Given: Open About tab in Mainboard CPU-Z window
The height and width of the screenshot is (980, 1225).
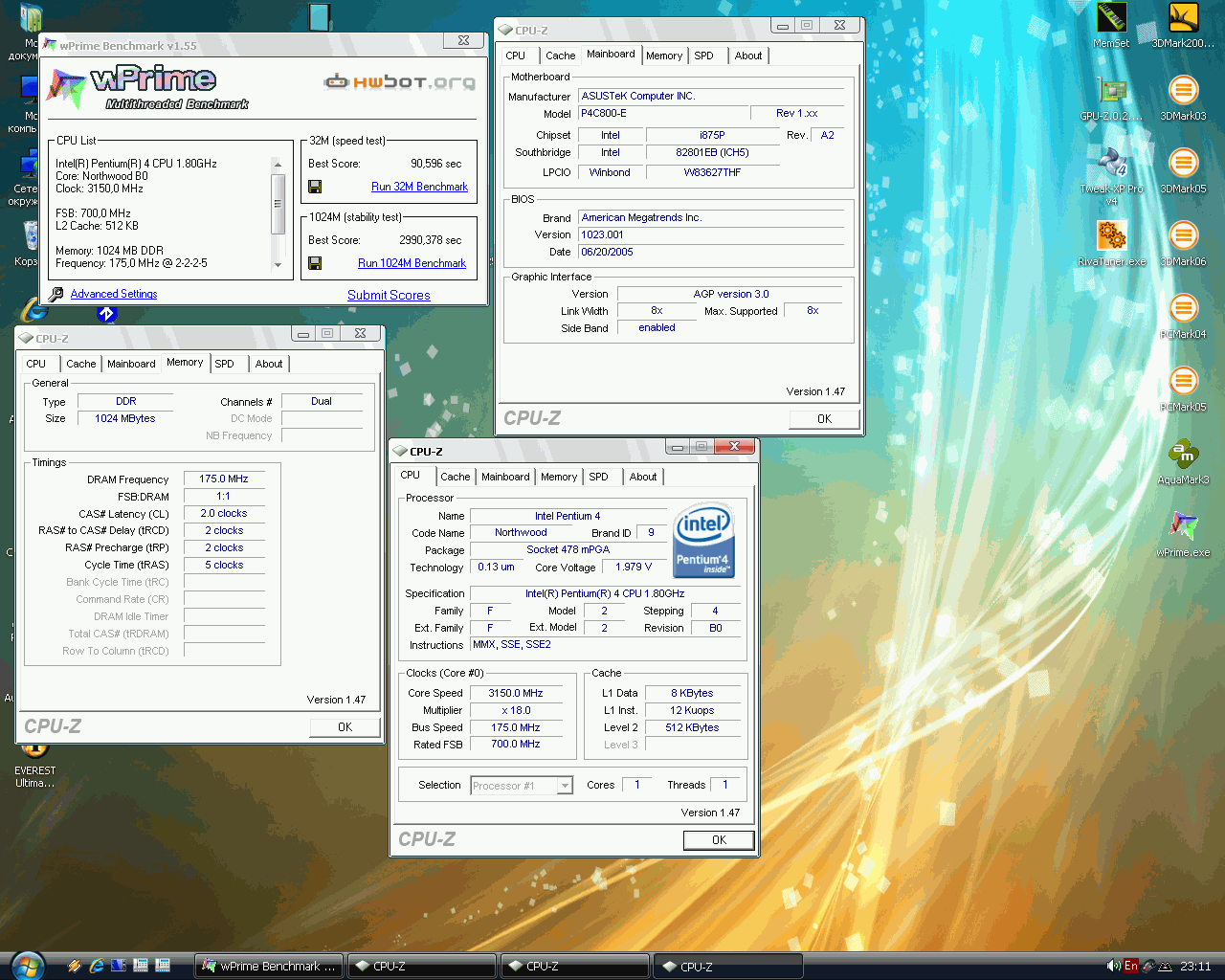Looking at the screenshot, I should tap(748, 56).
